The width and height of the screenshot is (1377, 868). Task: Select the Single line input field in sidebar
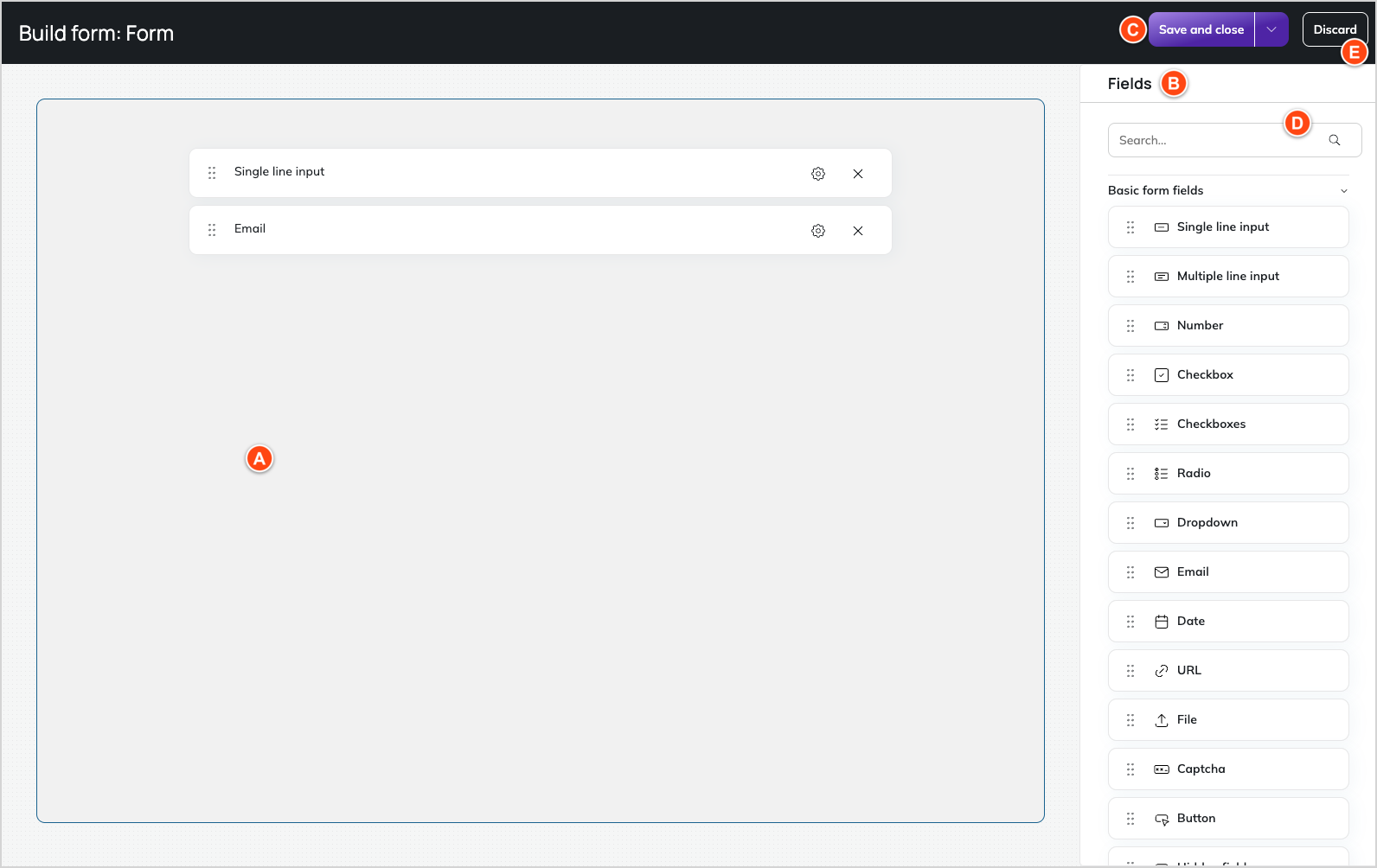click(x=1228, y=227)
